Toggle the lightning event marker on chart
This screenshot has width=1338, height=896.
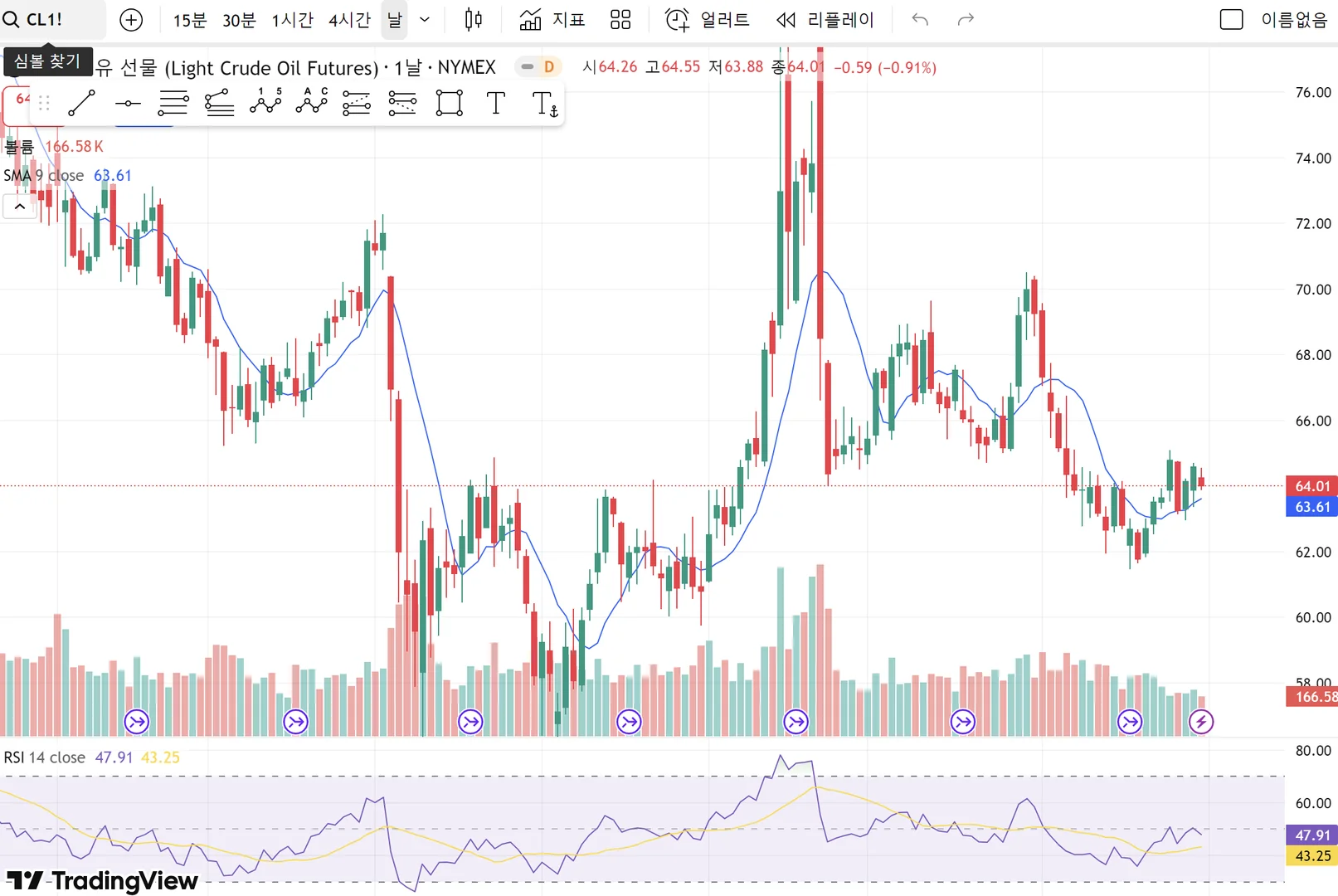tap(1201, 722)
